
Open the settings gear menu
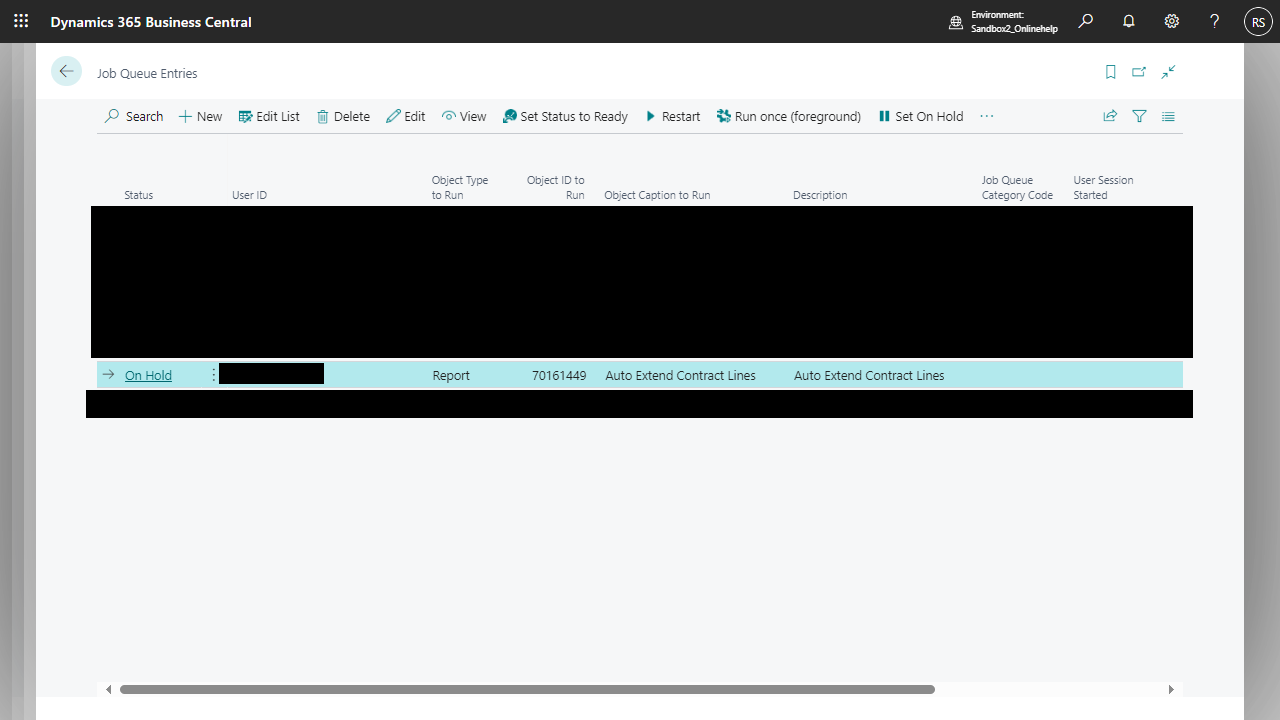click(x=1172, y=21)
